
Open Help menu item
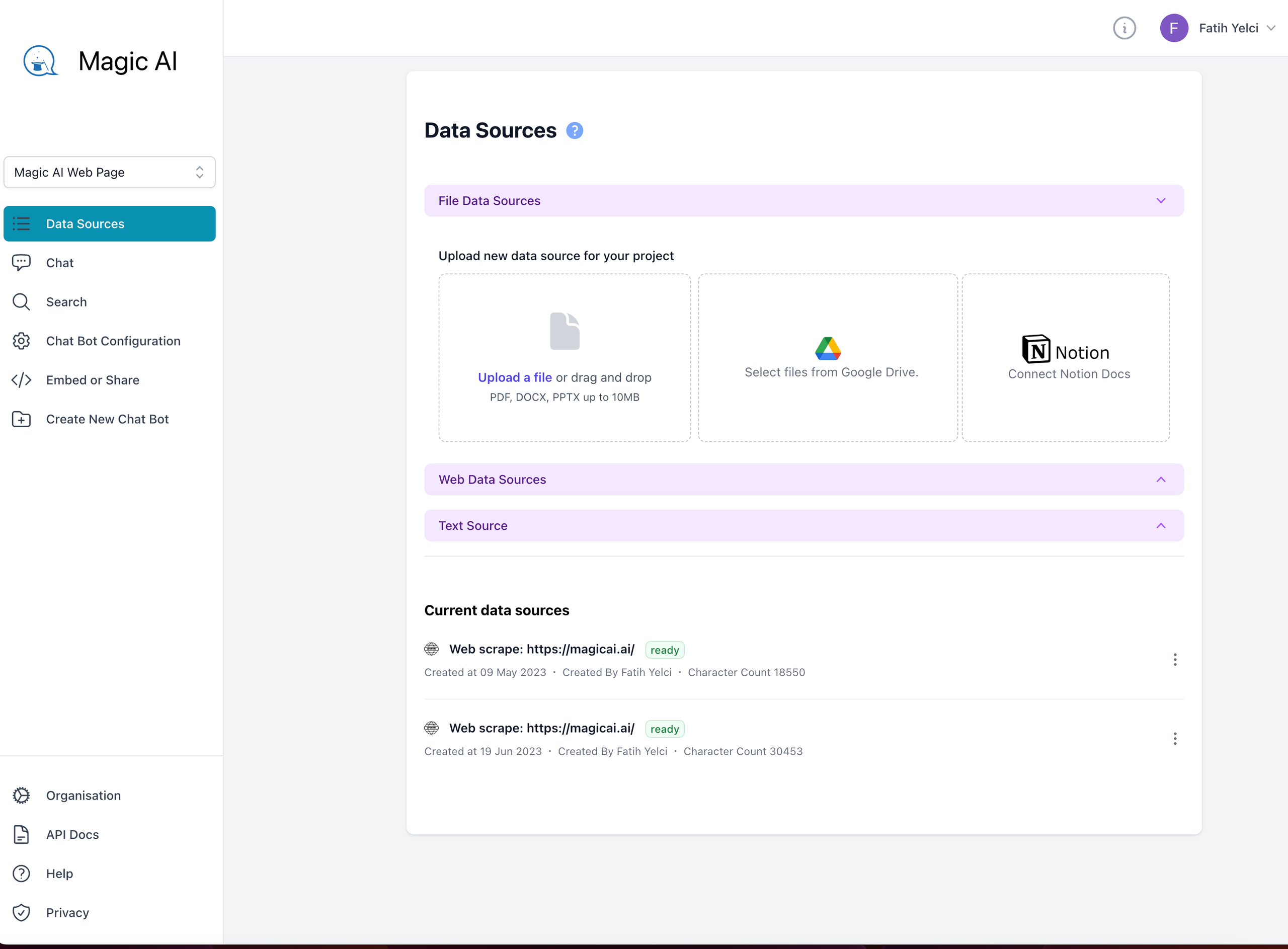110,873
